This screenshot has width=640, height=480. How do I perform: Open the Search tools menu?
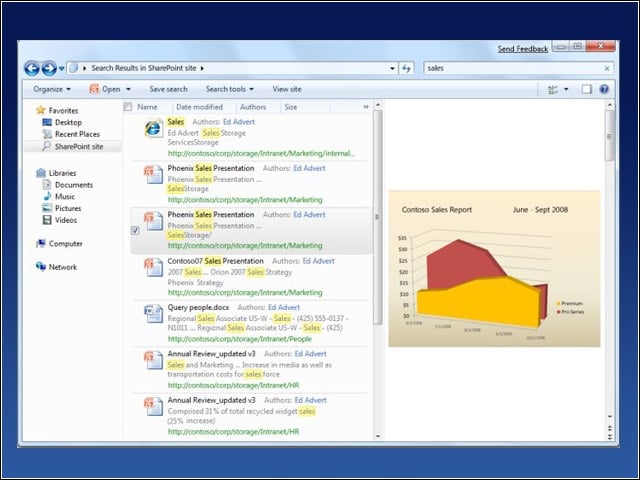tap(229, 89)
